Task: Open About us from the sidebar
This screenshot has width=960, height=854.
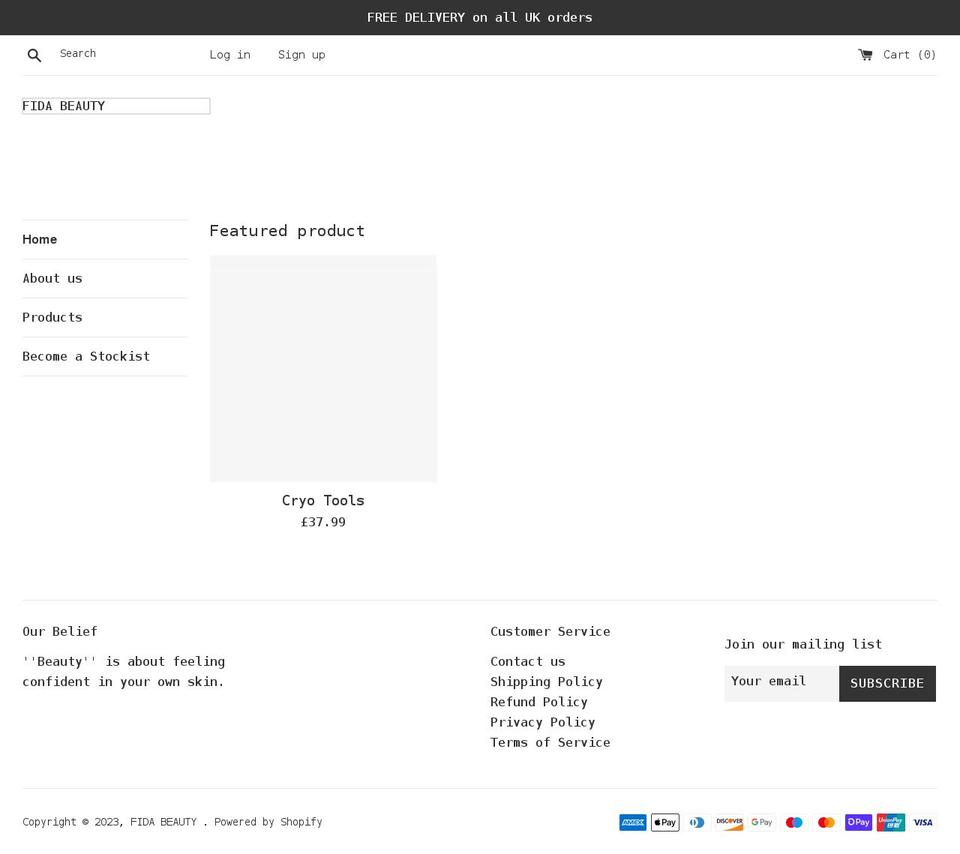Action: (x=53, y=279)
